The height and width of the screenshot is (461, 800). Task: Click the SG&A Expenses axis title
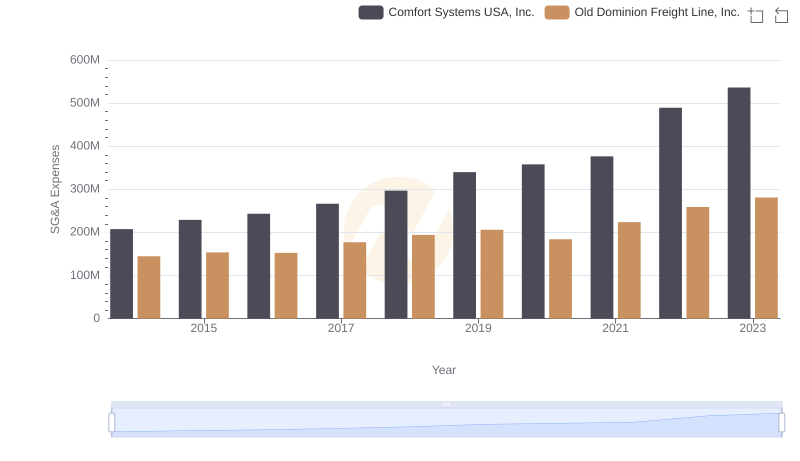click(x=55, y=189)
